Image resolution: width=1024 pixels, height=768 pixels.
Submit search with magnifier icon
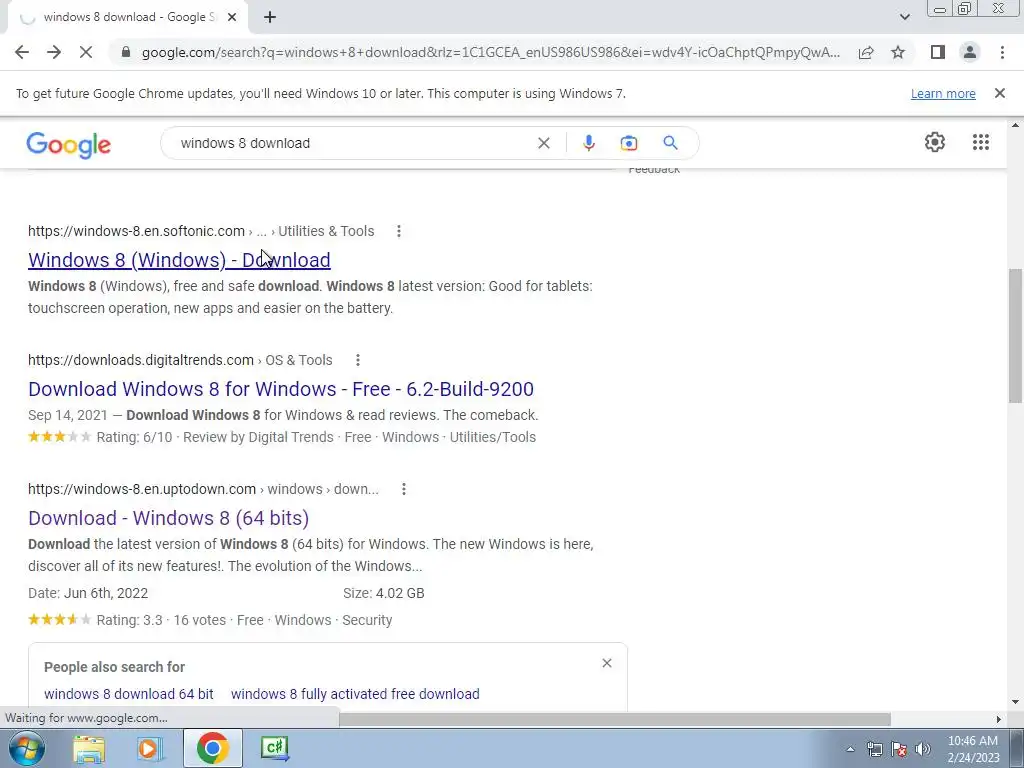pyautogui.click(x=670, y=143)
